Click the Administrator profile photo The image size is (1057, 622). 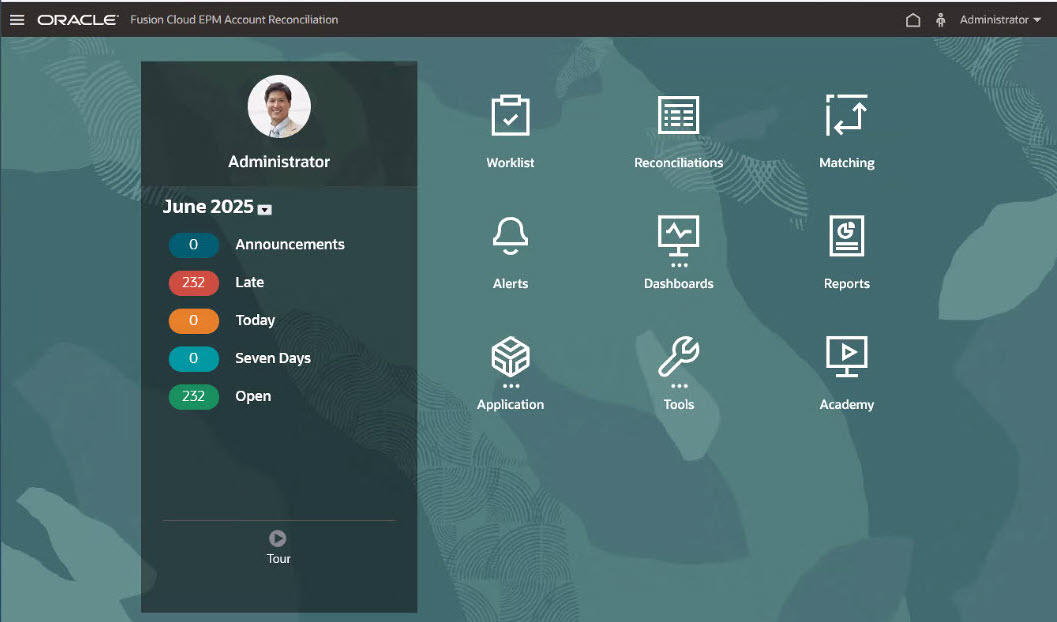[279, 106]
